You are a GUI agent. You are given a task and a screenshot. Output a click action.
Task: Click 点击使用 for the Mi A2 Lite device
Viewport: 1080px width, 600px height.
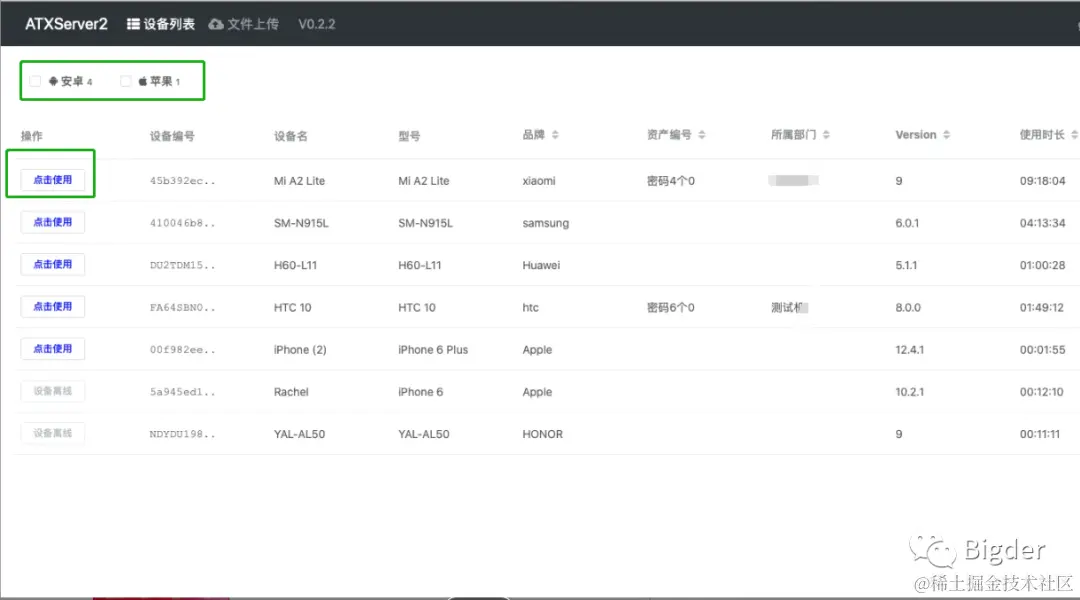pyautogui.click(x=52, y=180)
